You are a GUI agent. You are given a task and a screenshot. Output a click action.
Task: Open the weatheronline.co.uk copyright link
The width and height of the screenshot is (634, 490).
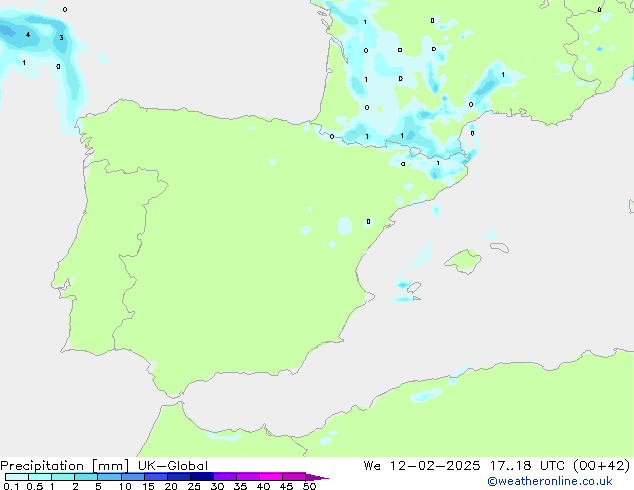(550, 481)
